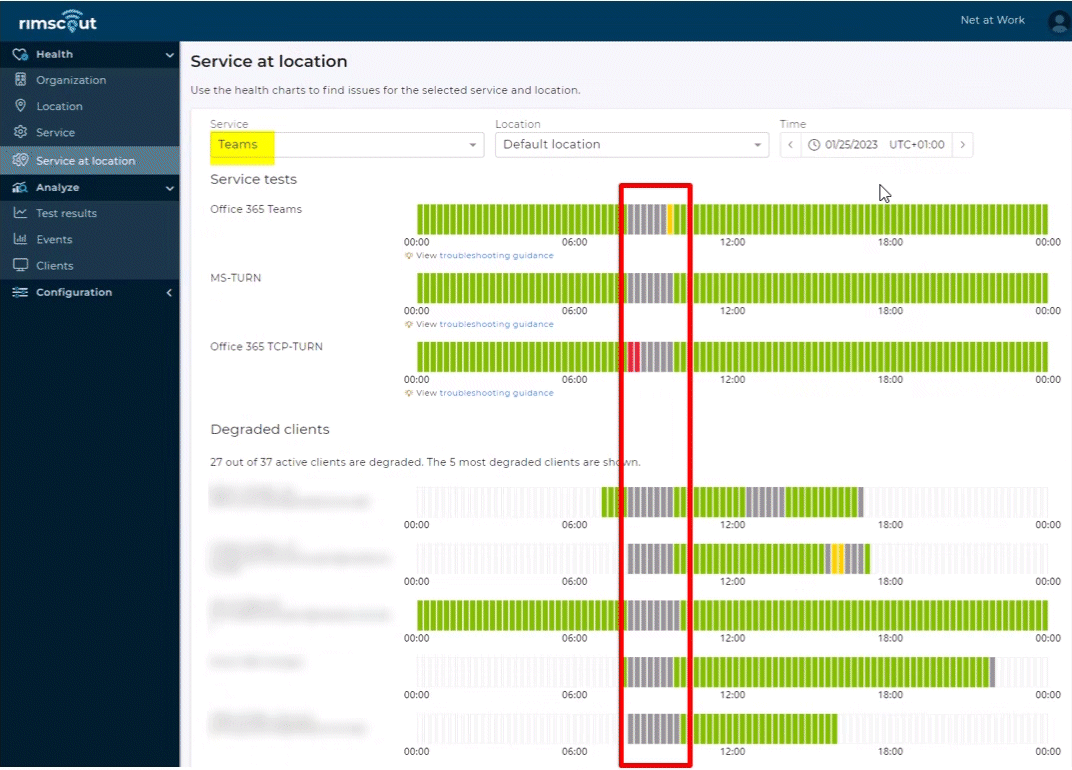1072x770 pixels.
Task: Open Location in the sidebar
Action: tap(90, 106)
